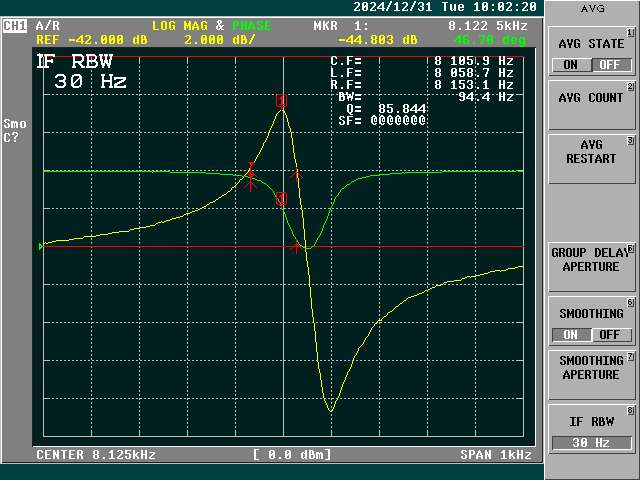The width and height of the screenshot is (640, 480).
Task: Click the REF -42.000 dB value
Action: 86,40
